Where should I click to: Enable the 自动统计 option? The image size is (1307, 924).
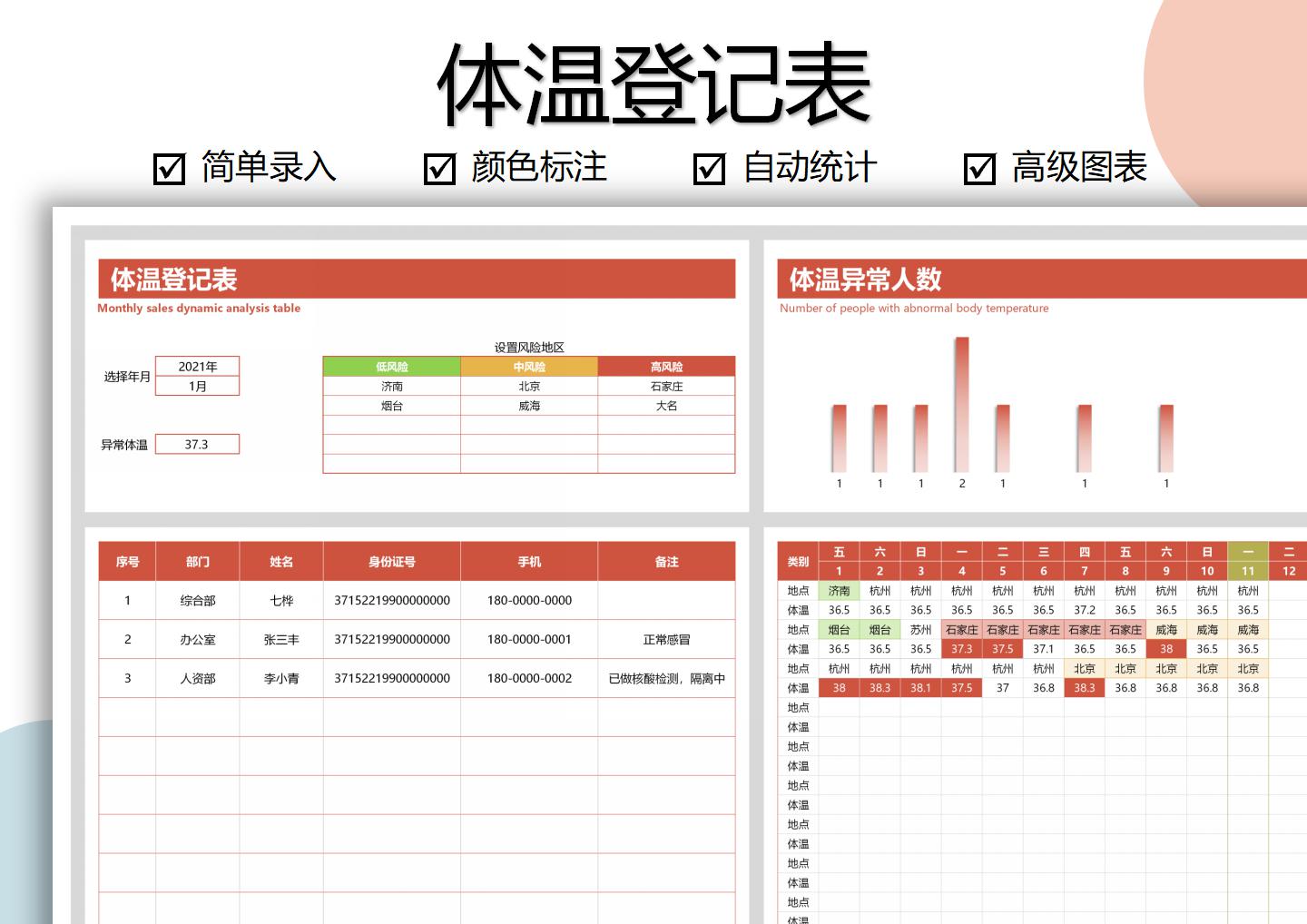[709, 168]
